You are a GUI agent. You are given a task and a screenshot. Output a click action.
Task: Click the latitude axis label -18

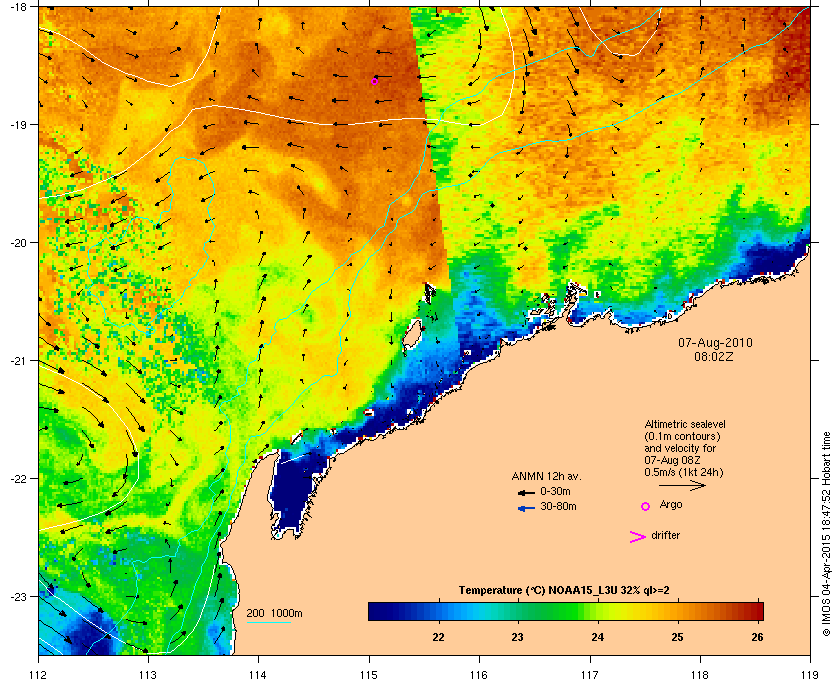(x=18, y=7)
